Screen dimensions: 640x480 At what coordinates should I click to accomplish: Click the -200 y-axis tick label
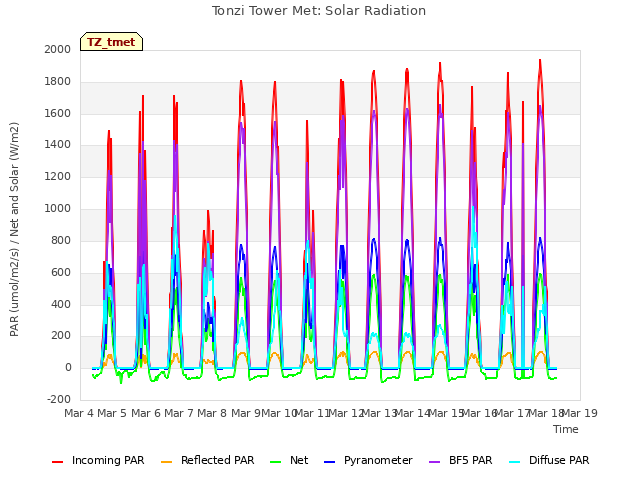[x=59, y=399]
